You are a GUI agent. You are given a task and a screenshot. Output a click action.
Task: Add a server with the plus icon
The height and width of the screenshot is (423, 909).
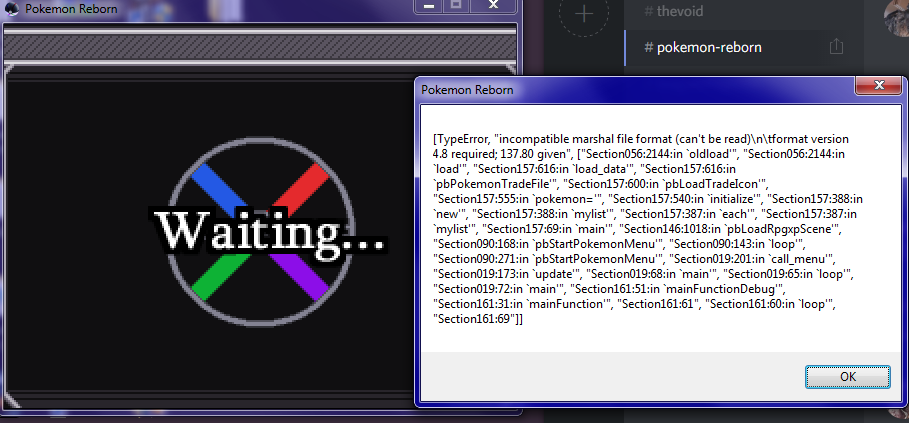[584, 14]
